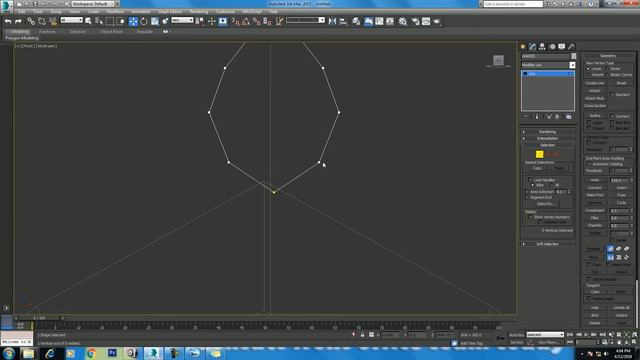
Task: Switch to the Freeform ribbon tab
Action: click(x=47, y=31)
